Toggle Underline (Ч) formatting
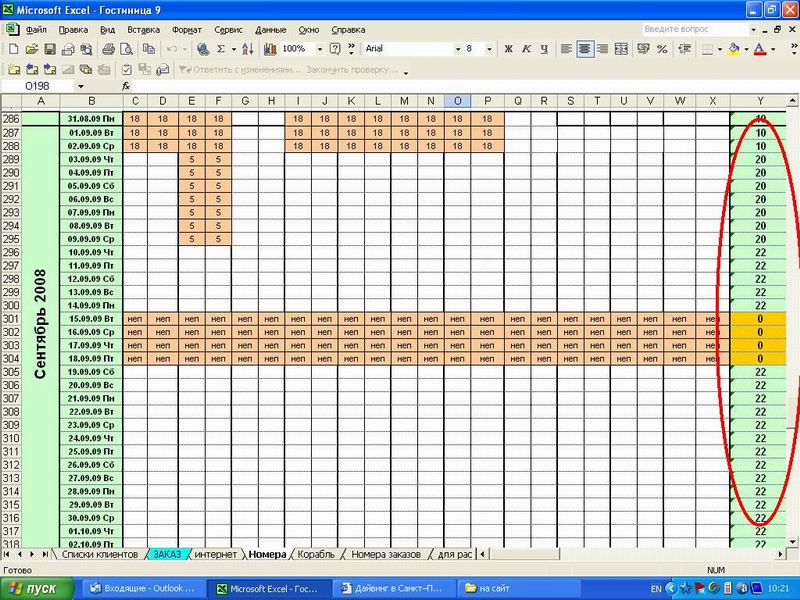Screen dimensions: 800x600 (543, 48)
